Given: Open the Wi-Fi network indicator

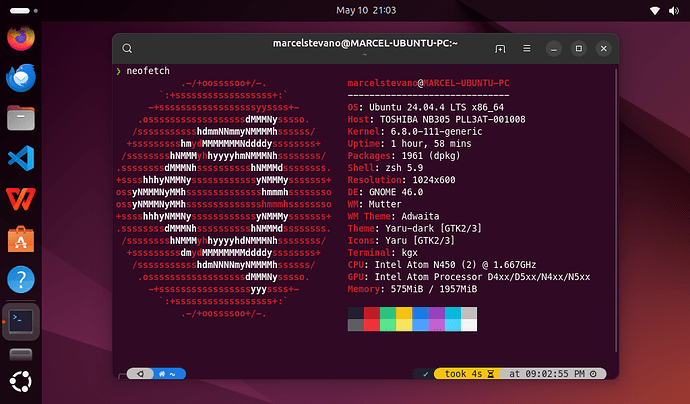Looking at the screenshot, I should (655, 11).
